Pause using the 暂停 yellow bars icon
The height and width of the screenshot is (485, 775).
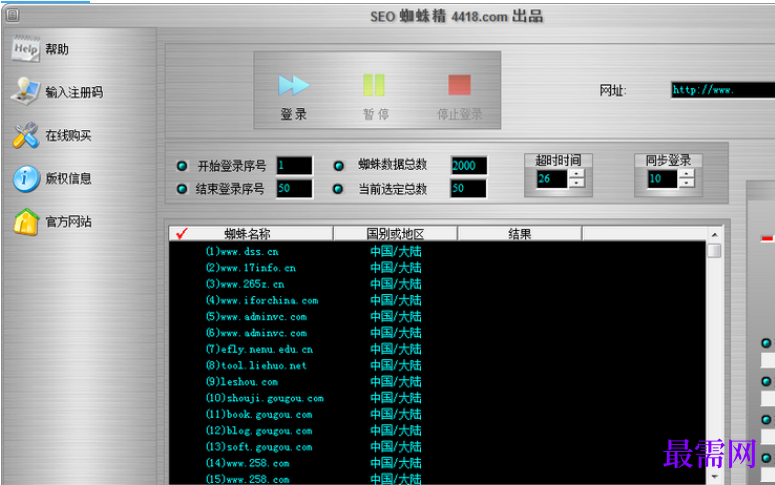374,85
